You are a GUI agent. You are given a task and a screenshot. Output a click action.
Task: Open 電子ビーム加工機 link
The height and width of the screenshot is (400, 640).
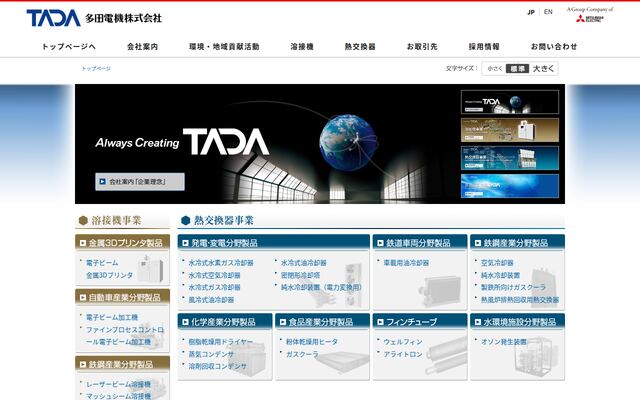click(x=112, y=317)
